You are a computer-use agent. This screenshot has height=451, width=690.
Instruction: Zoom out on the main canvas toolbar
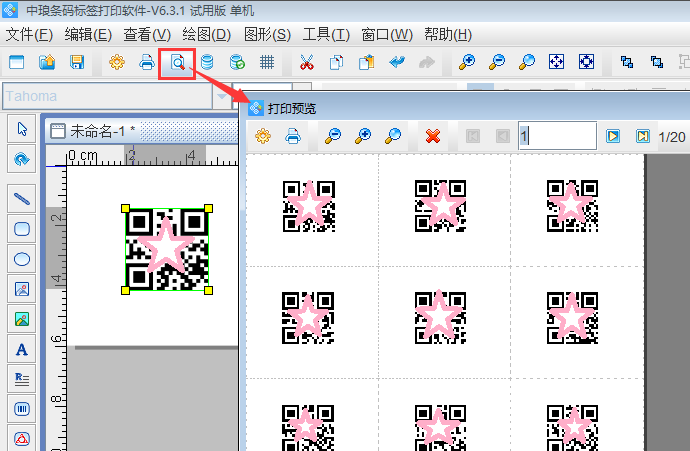tap(497, 62)
